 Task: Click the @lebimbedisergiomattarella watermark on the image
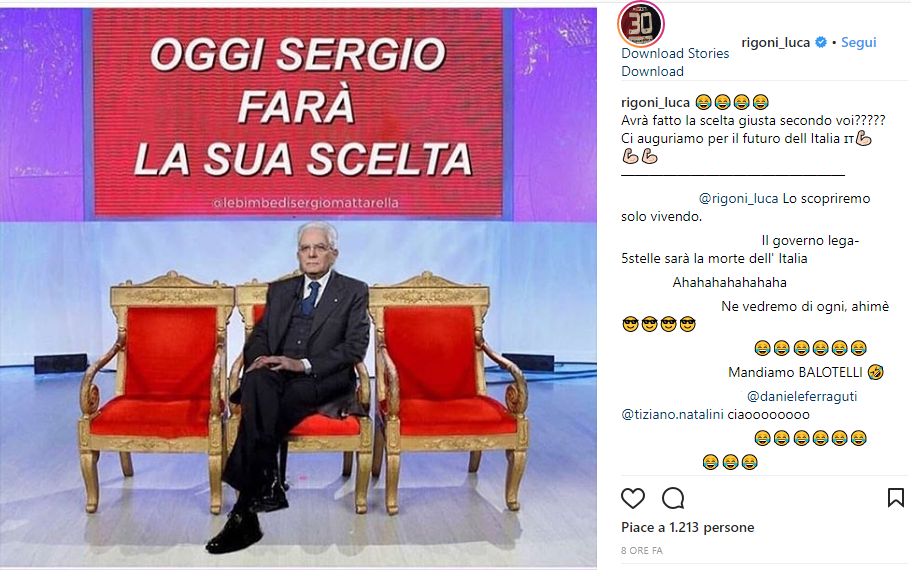tap(305, 203)
